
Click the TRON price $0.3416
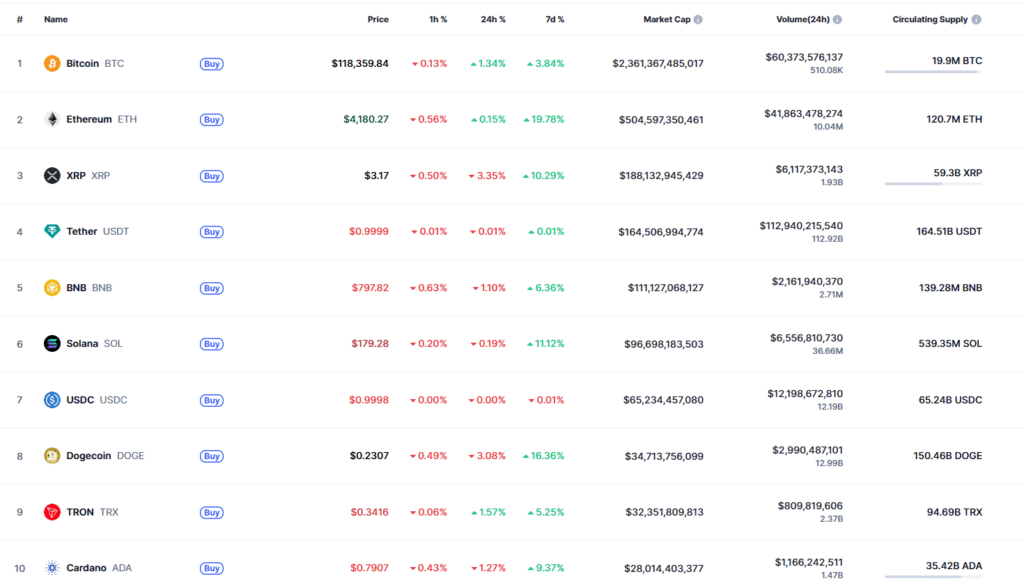pos(370,512)
